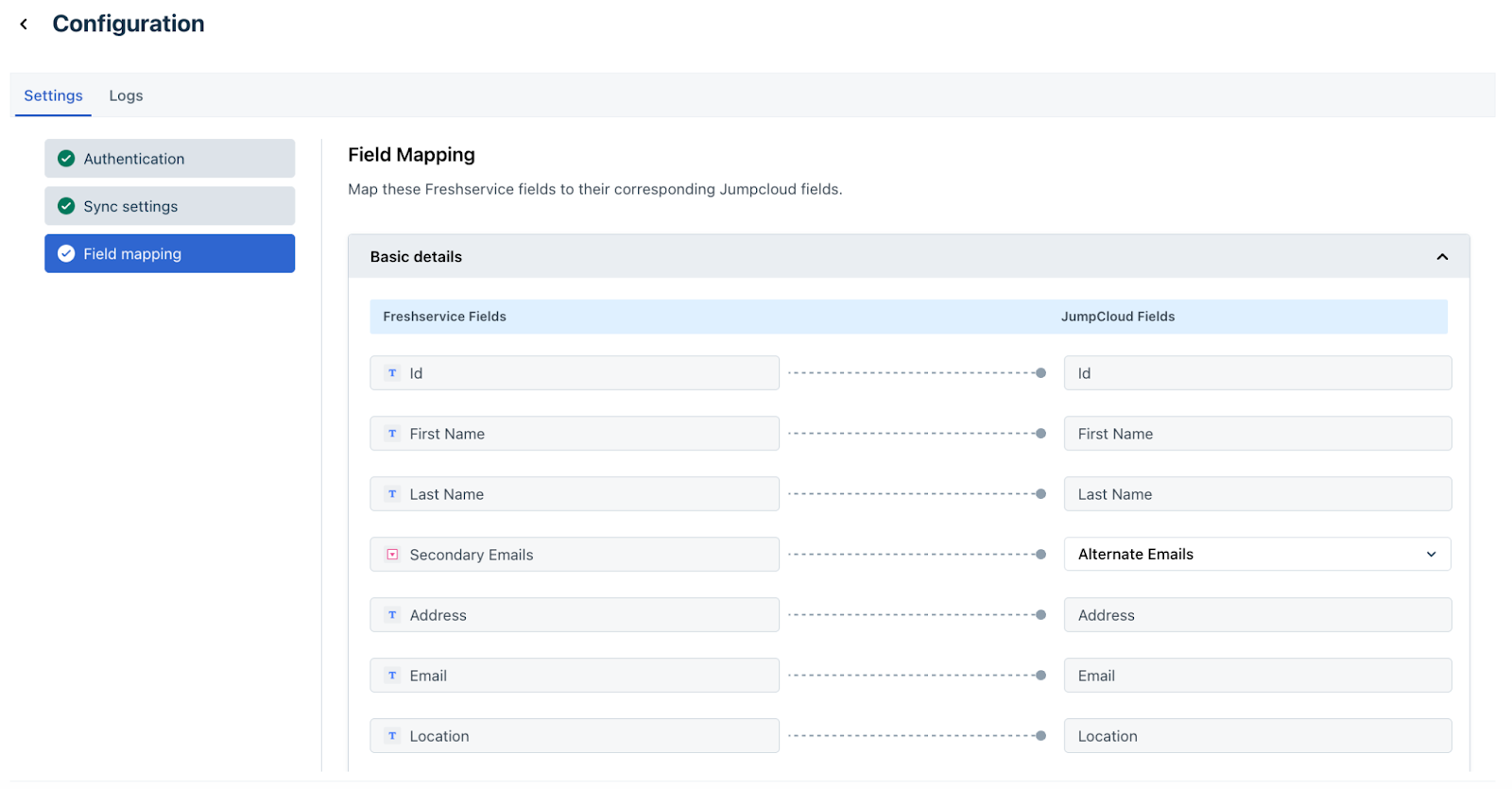Click the JumpCloud Id field

pos(1258,373)
